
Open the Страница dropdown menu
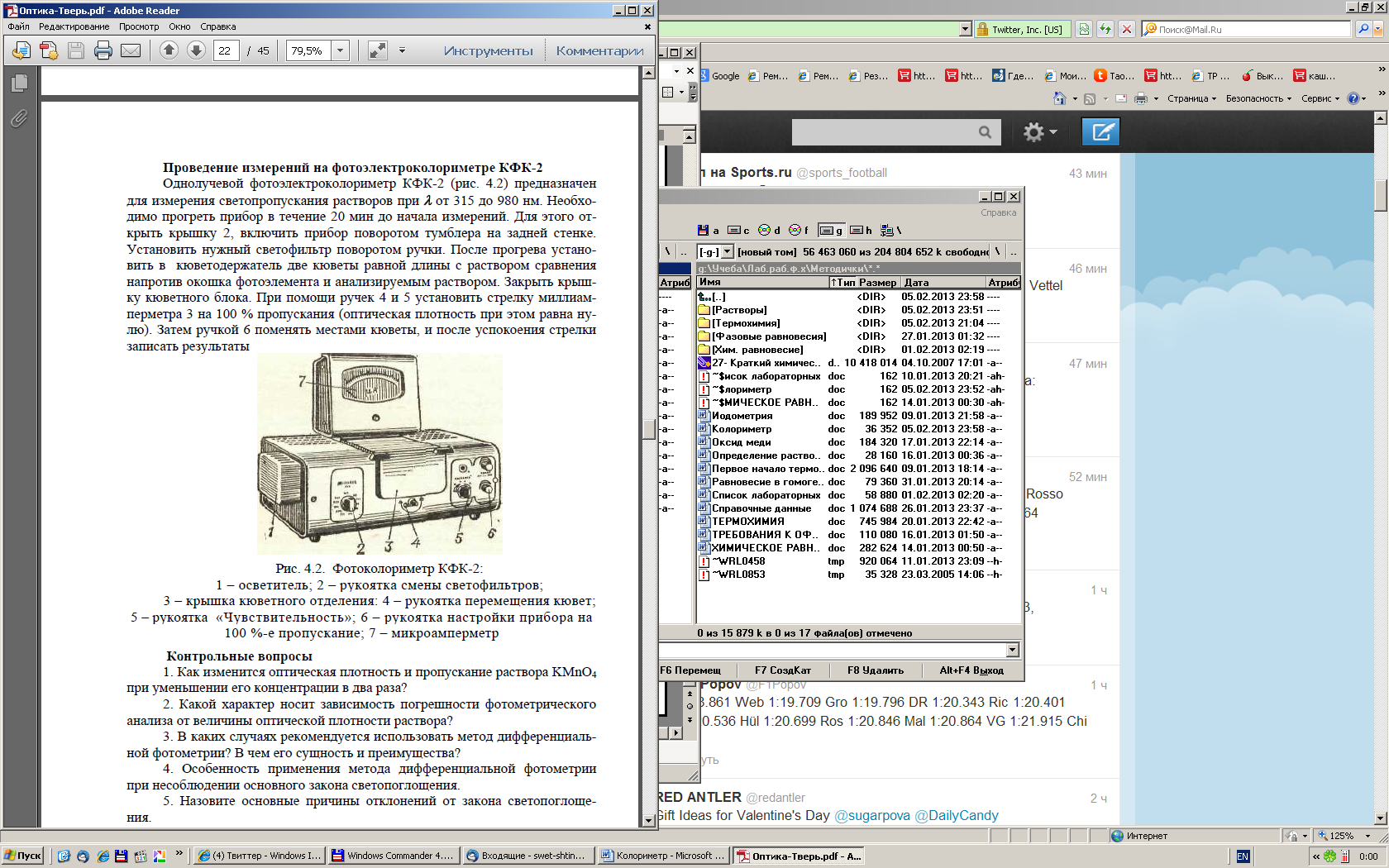pos(1191,98)
